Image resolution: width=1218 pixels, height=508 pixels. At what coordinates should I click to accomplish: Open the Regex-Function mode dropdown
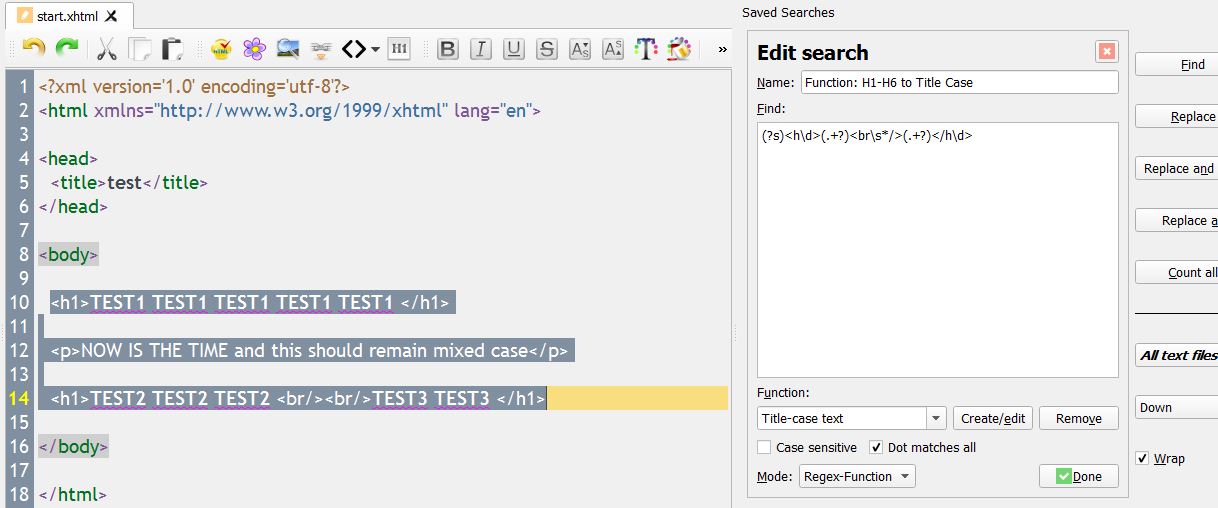click(x=857, y=477)
